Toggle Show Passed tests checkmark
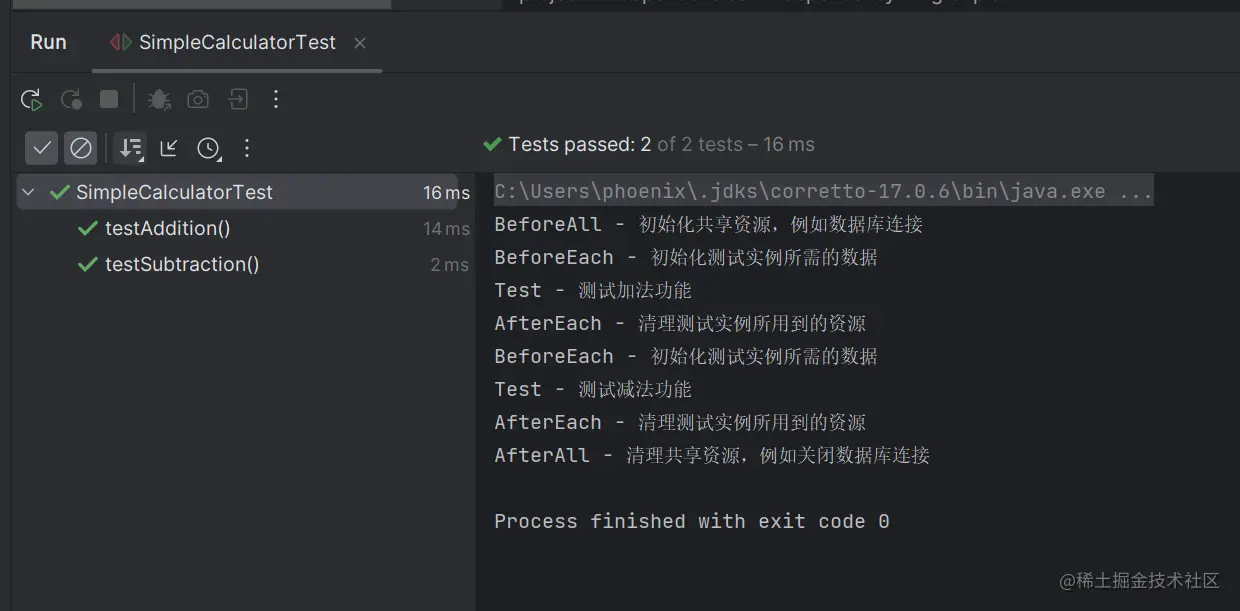The image size is (1240, 611). [x=41, y=148]
